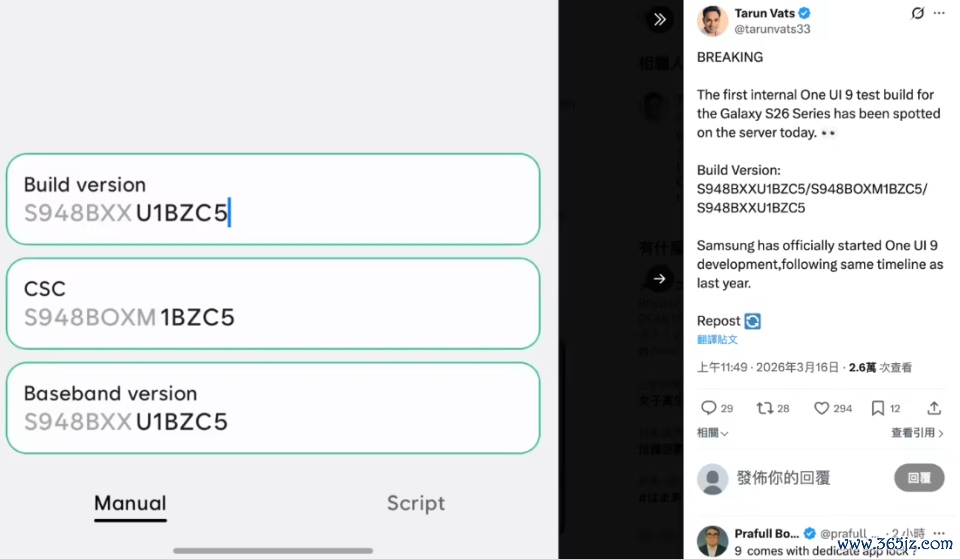Click own profile avatar beside reply box

(712, 479)
